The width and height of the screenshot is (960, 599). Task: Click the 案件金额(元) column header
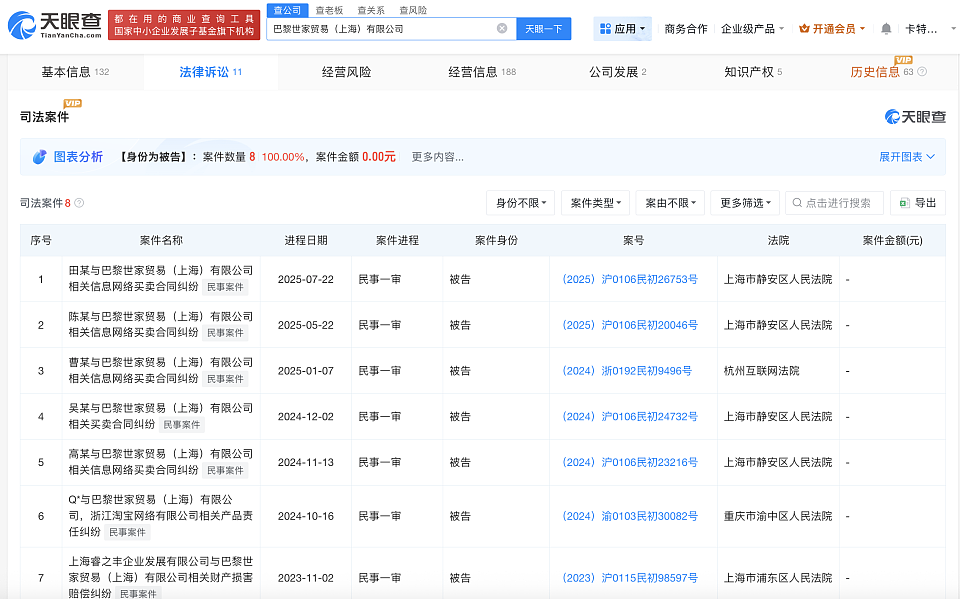(x=892, y=240)
